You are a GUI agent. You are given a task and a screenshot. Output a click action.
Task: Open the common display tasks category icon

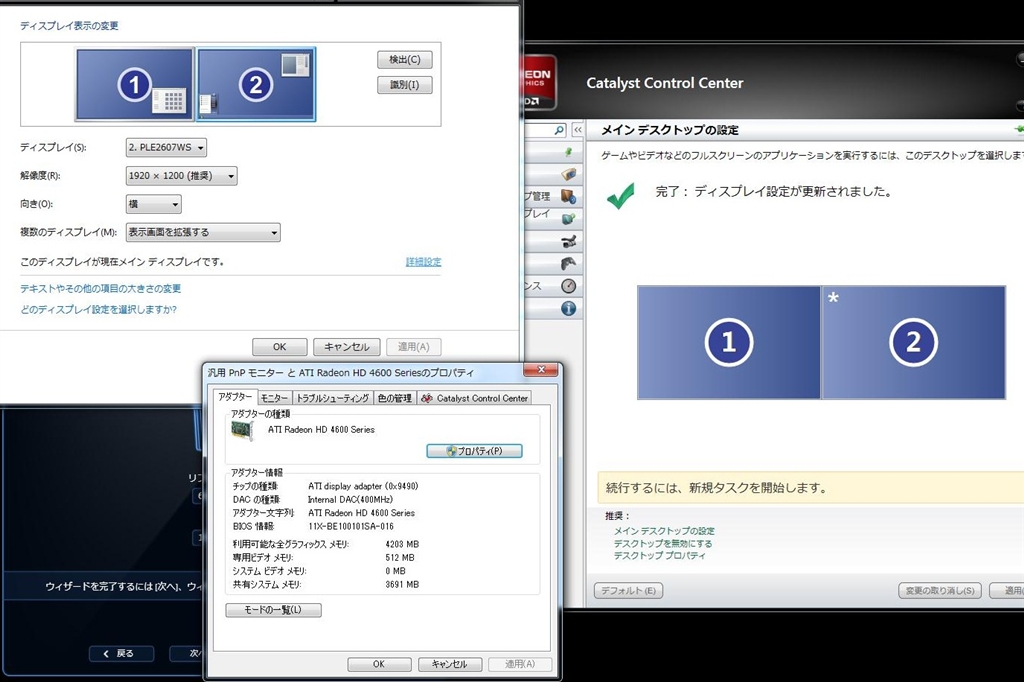point(568,218)
